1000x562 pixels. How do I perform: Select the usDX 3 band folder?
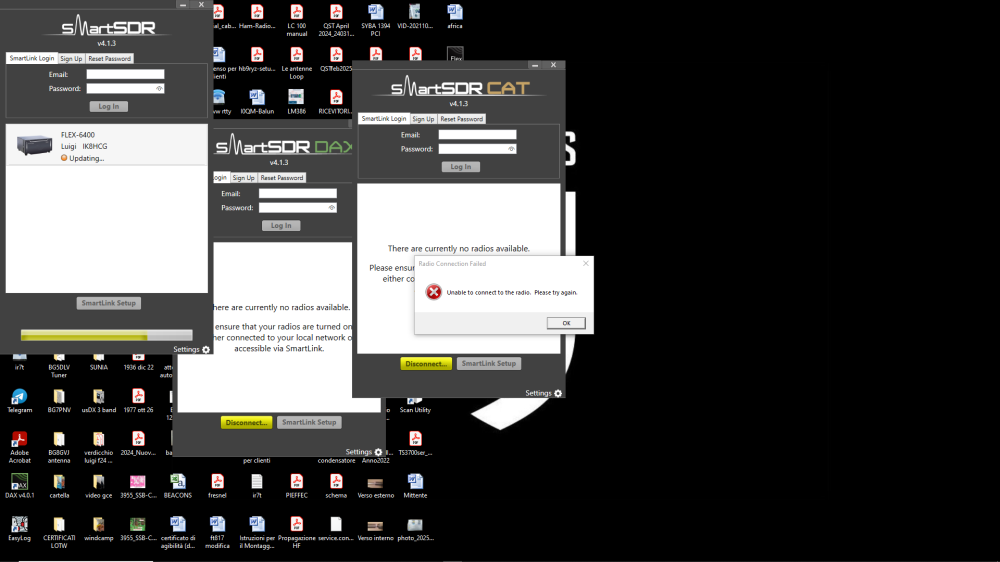tap(98, 401)
